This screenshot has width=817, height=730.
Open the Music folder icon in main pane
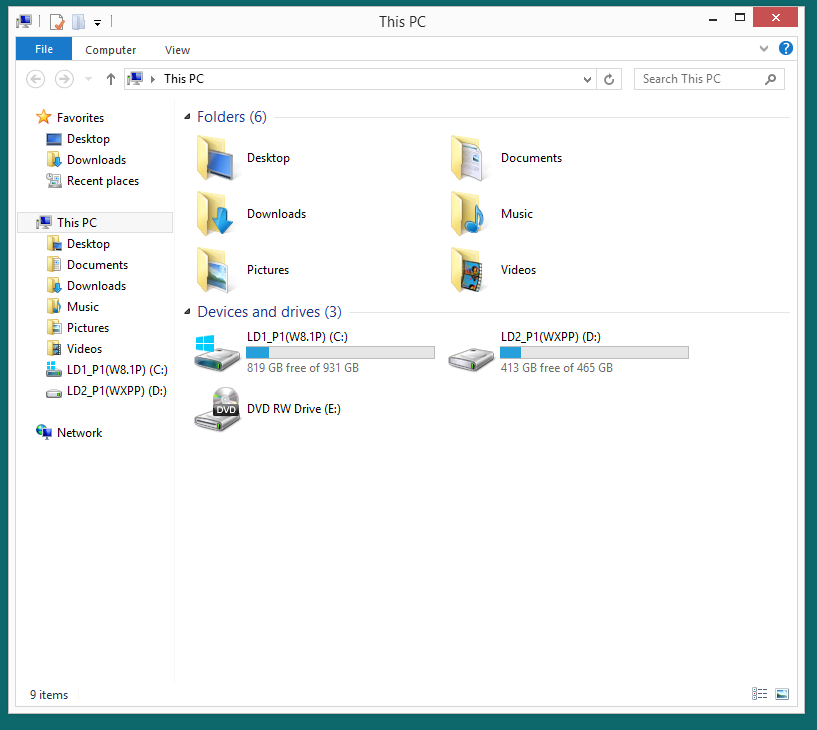468,214
